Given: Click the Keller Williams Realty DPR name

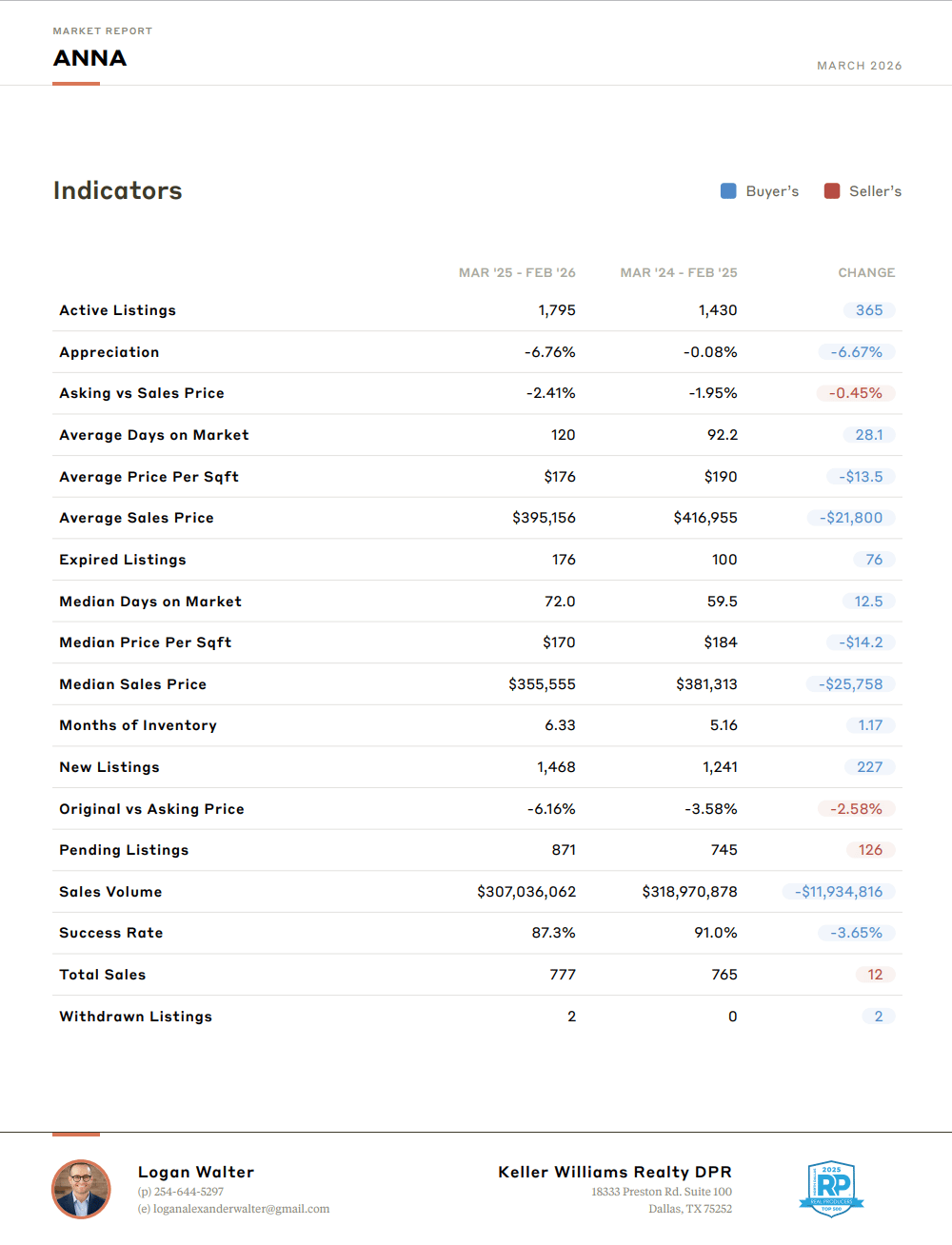Looking at the screenshot, I should 615,1172.
